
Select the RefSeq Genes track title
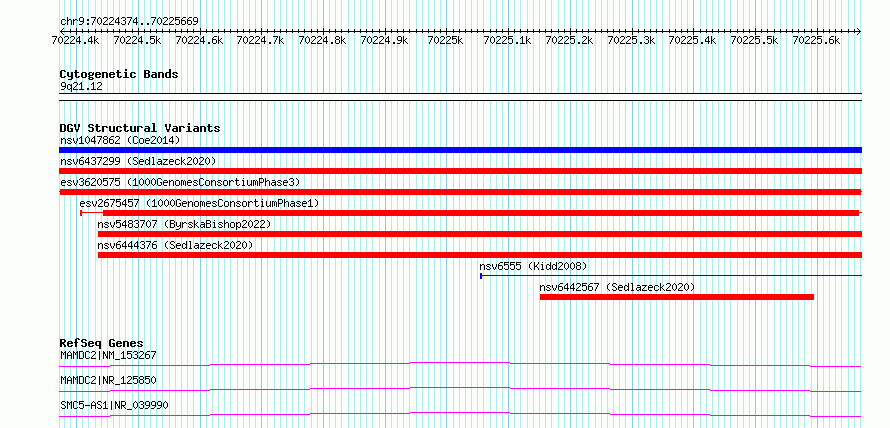pos(102,343)
